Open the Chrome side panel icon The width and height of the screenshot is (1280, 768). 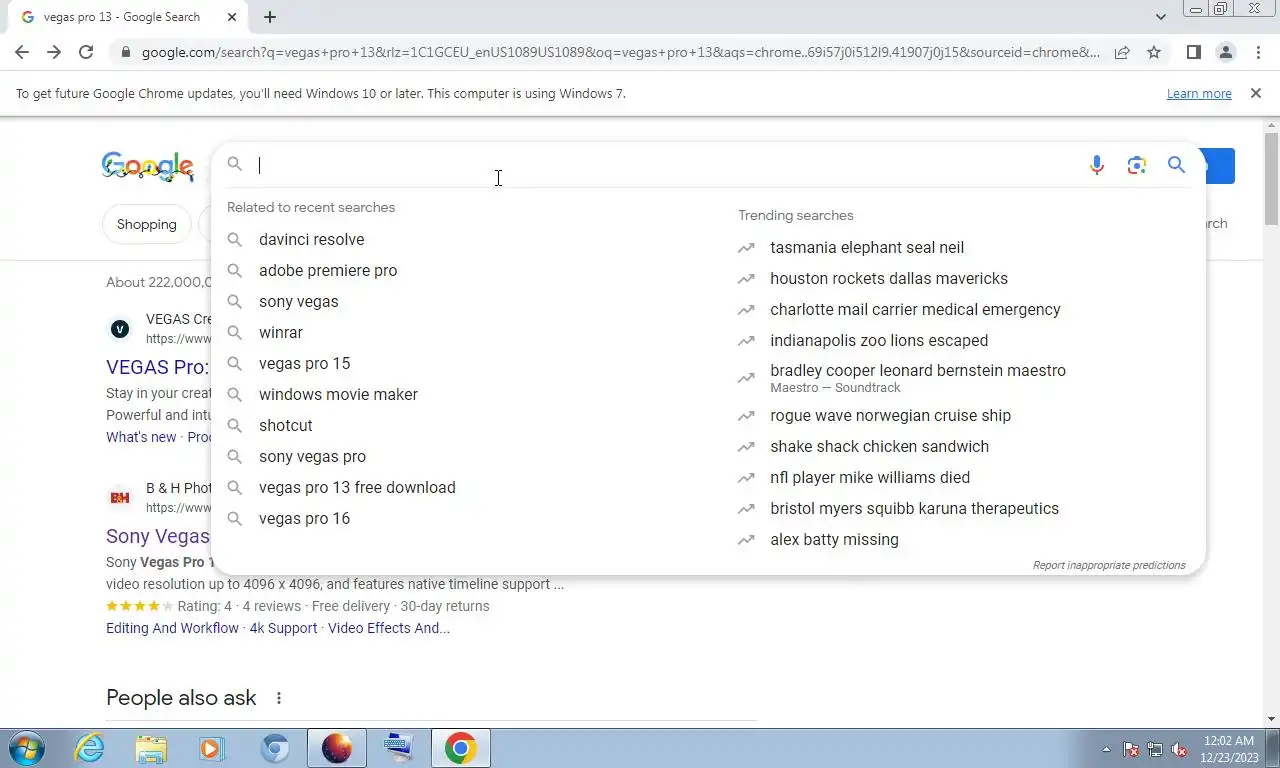click(x=1193, y=52)
